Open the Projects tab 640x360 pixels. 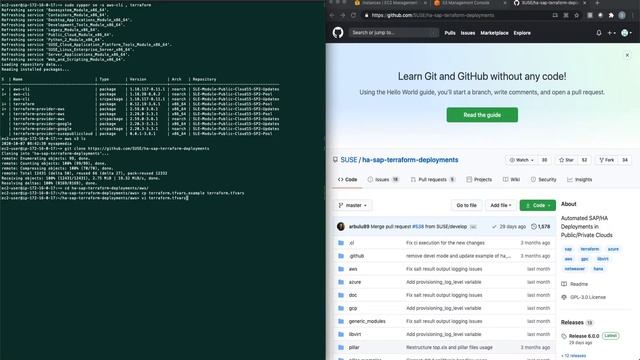point(479,180)
